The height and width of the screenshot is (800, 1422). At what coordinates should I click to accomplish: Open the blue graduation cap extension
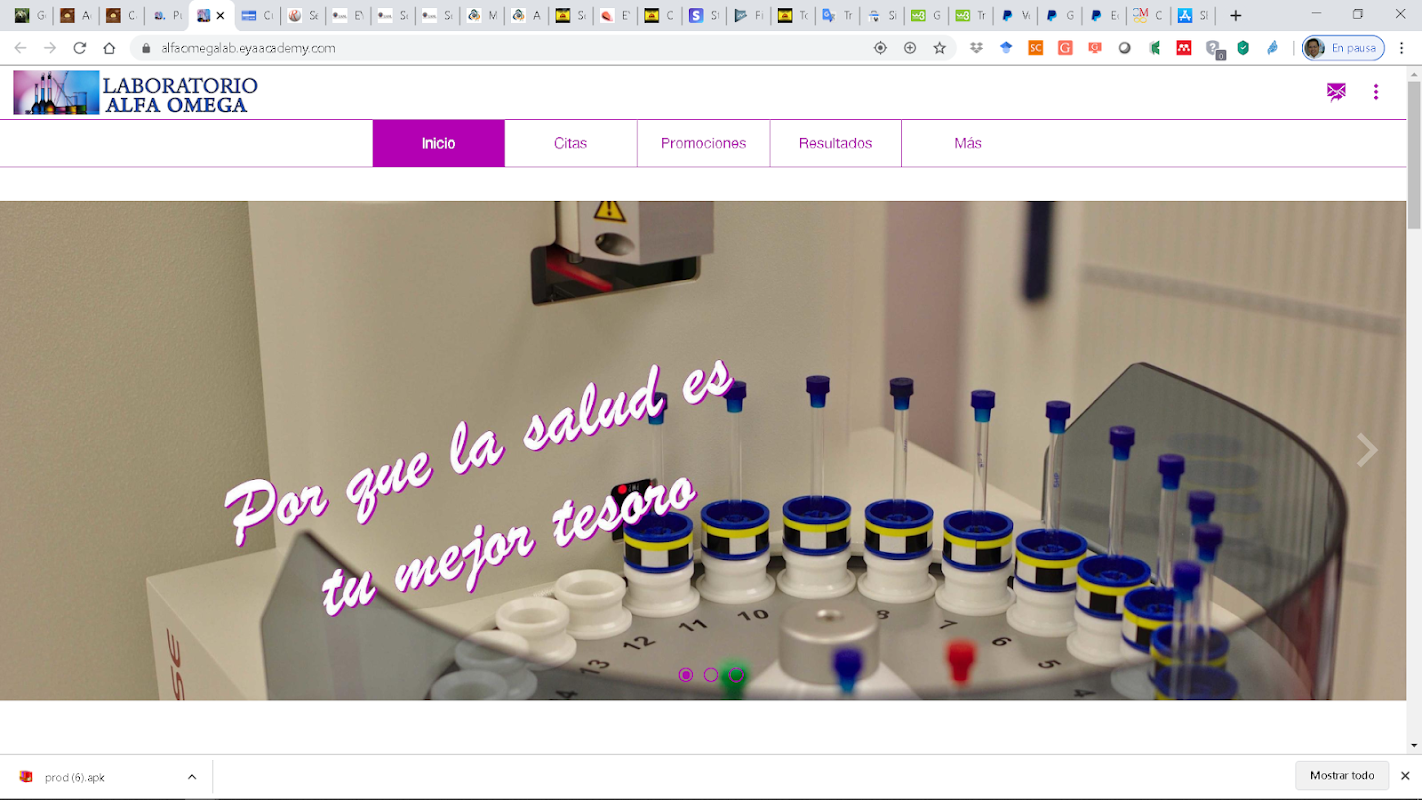[1006, 48]
